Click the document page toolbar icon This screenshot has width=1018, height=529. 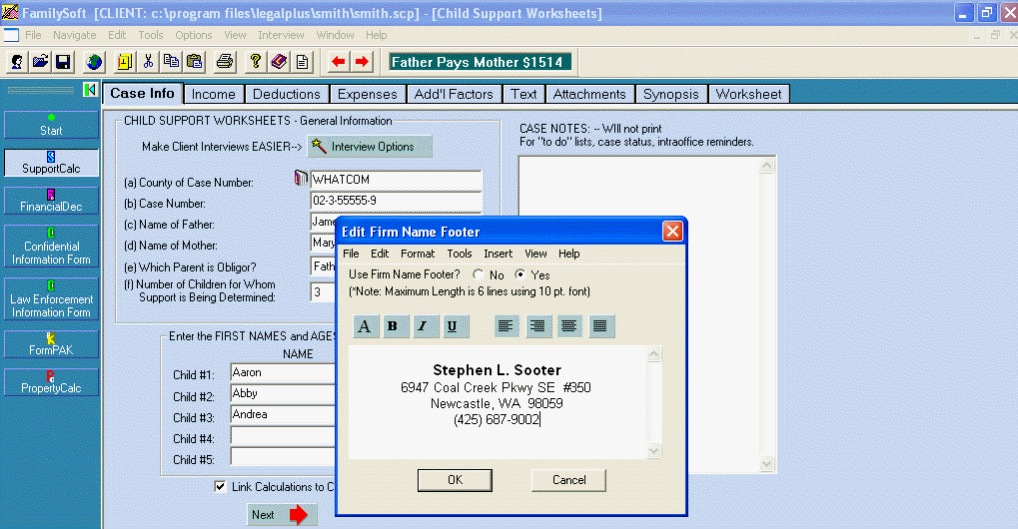pyautogui.click(x=302, y=62)
